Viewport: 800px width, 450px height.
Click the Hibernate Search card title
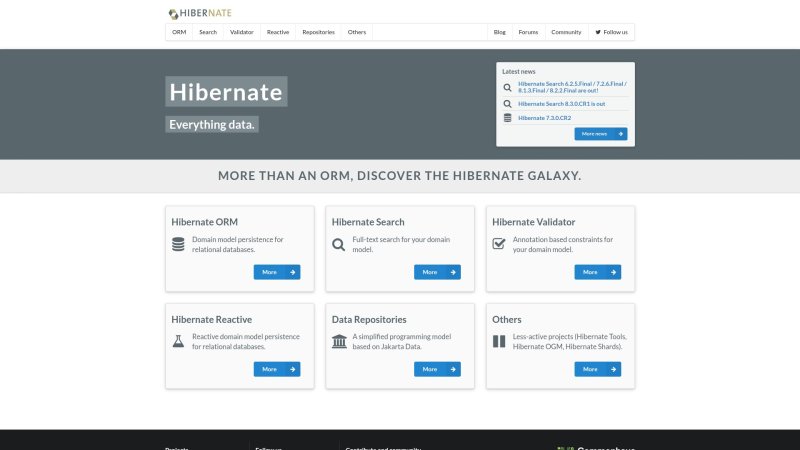click(x=368, y=222)
